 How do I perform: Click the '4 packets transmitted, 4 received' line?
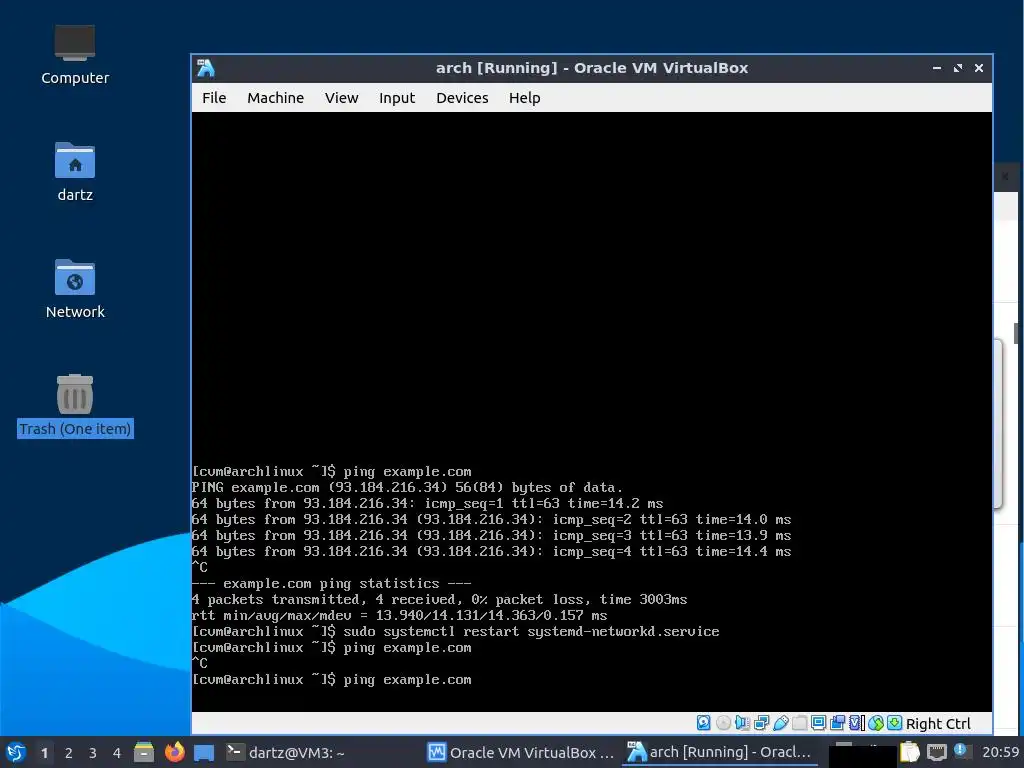point(439,600)
